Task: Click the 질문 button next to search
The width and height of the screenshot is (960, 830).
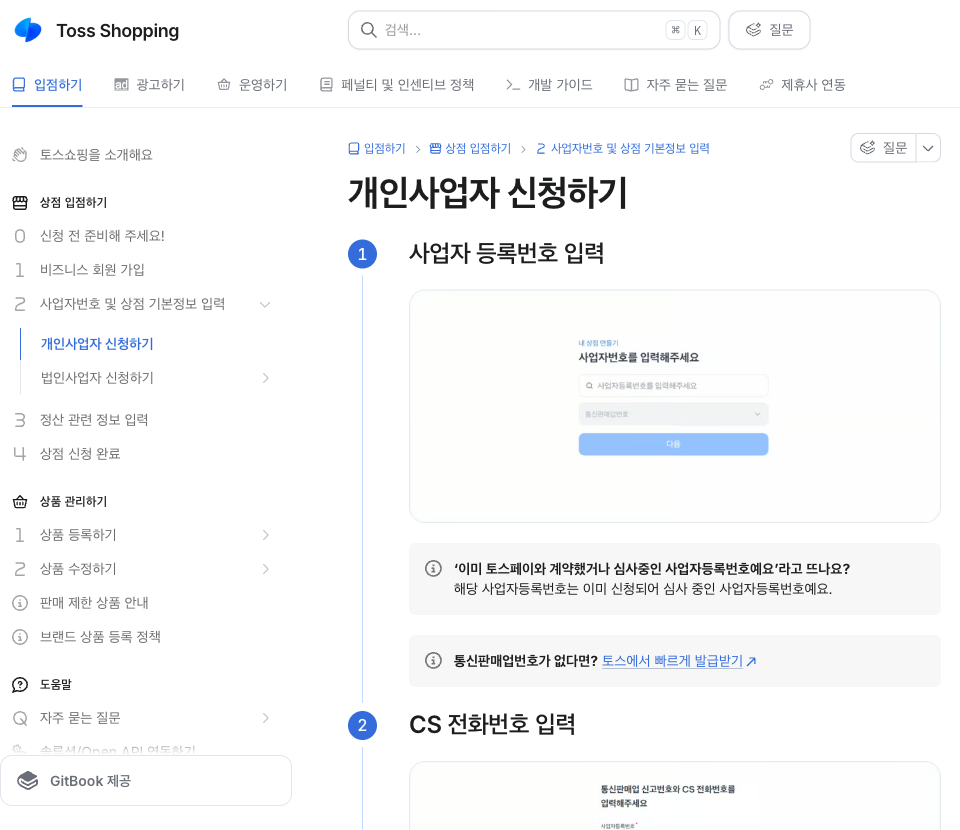Action: point(769,30)
